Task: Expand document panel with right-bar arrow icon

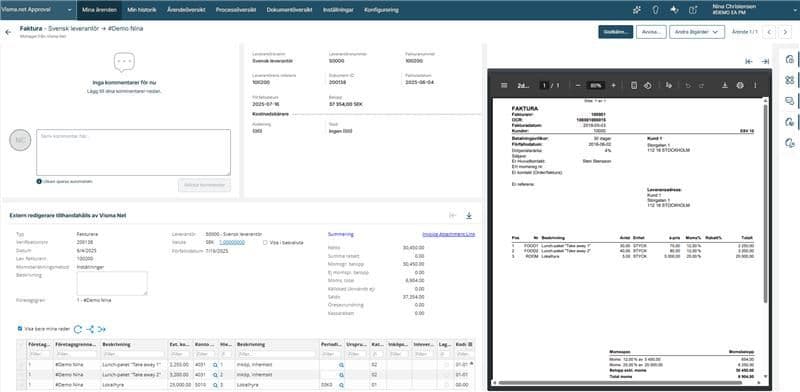Action: click(765, 61)
